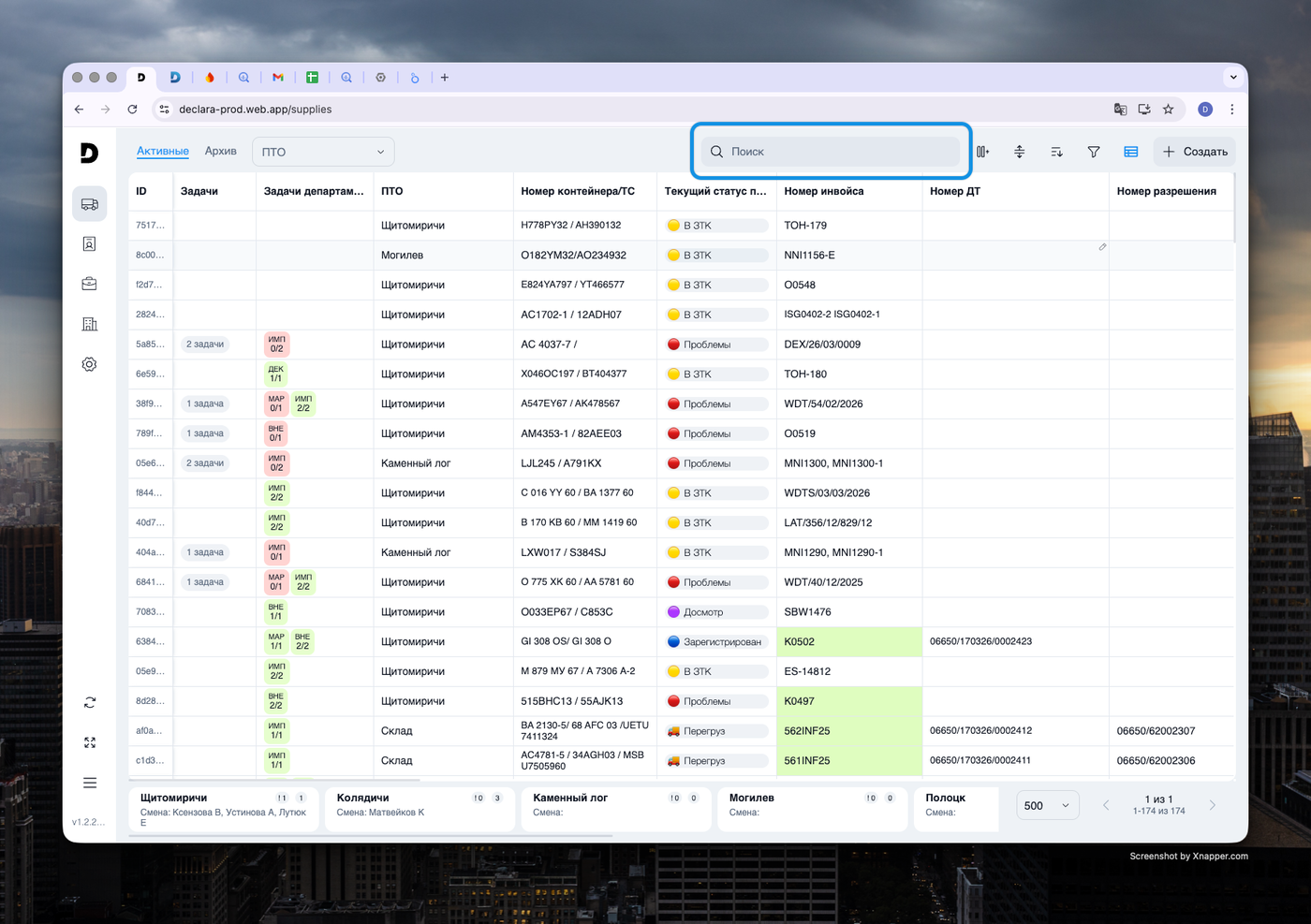Screen dimensions: 1311x924
Task: Open the Досмотр status dropdown
Action: [x=717, y=612]
